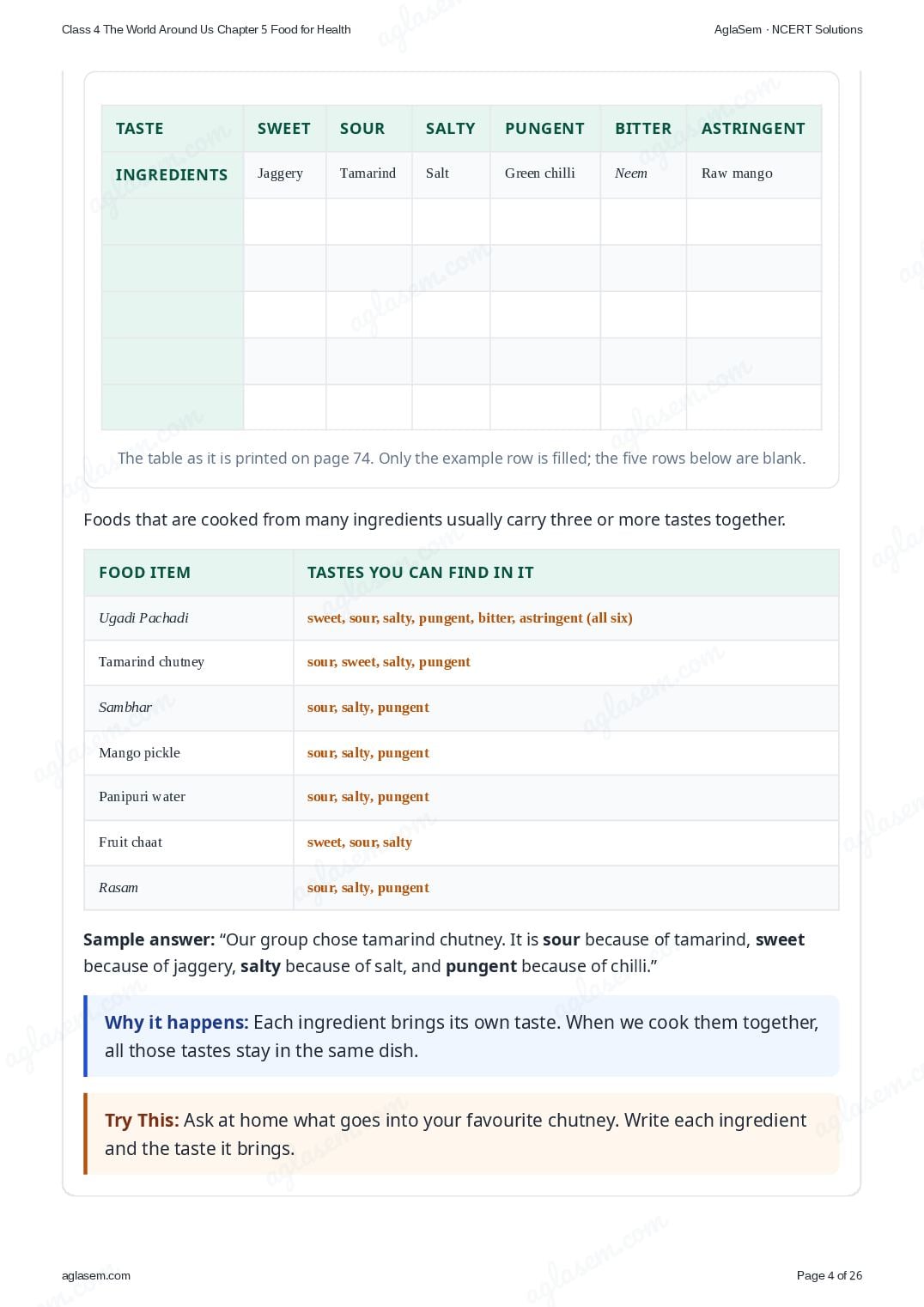The width and height of the screenshot is (924, 1307).
Task: Select the SWEET column header
Action: 284,129
